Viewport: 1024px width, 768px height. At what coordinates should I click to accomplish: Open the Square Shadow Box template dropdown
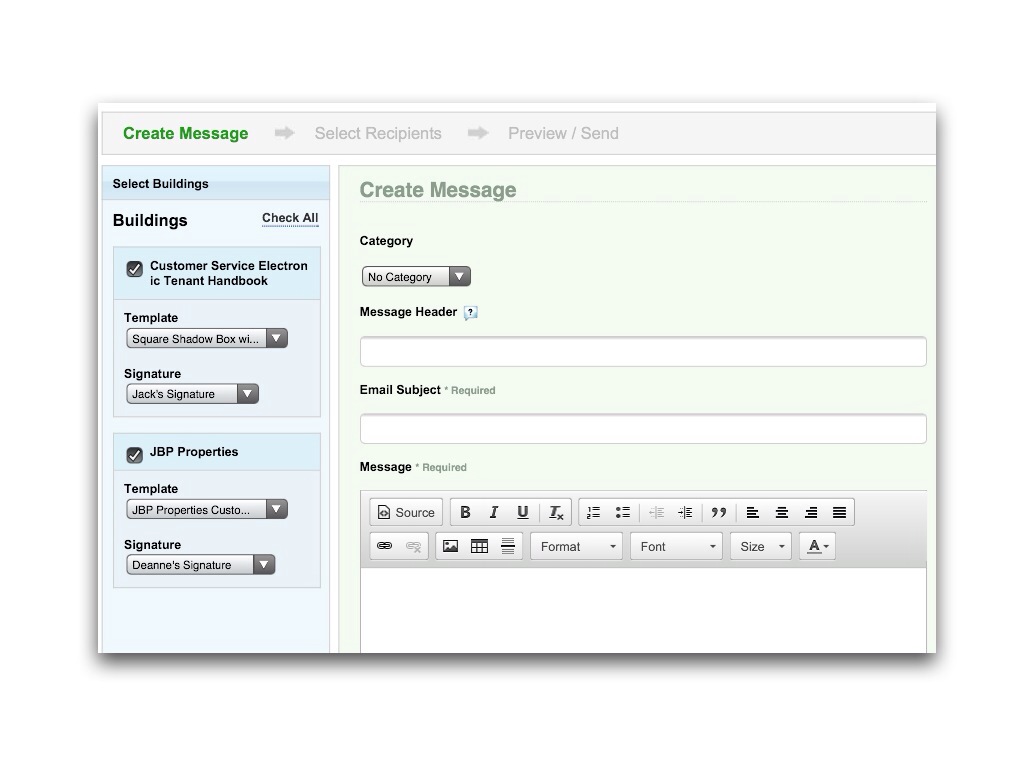click(207, 339)
